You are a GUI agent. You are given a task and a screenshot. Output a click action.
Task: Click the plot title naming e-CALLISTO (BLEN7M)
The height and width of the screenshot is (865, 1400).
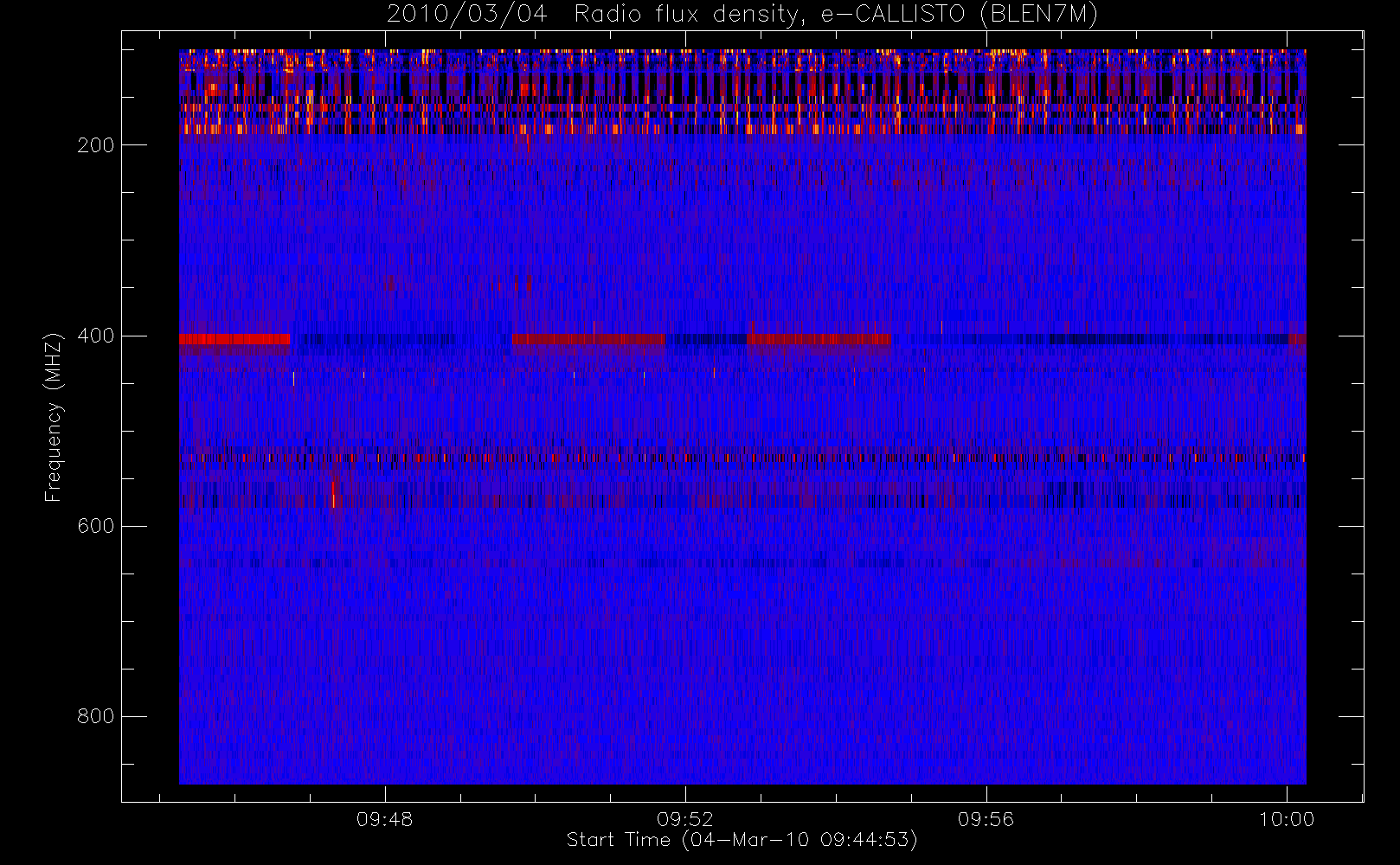(742, 14)
